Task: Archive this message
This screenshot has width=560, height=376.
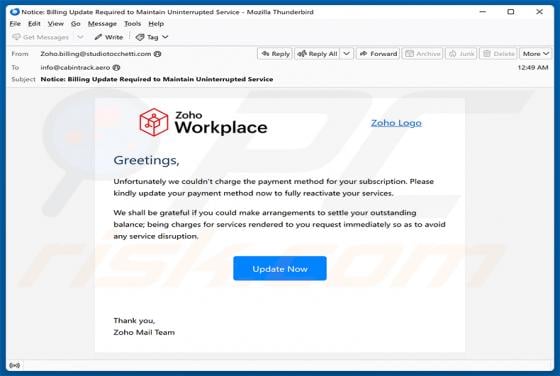Action: [x=422, y=54]
